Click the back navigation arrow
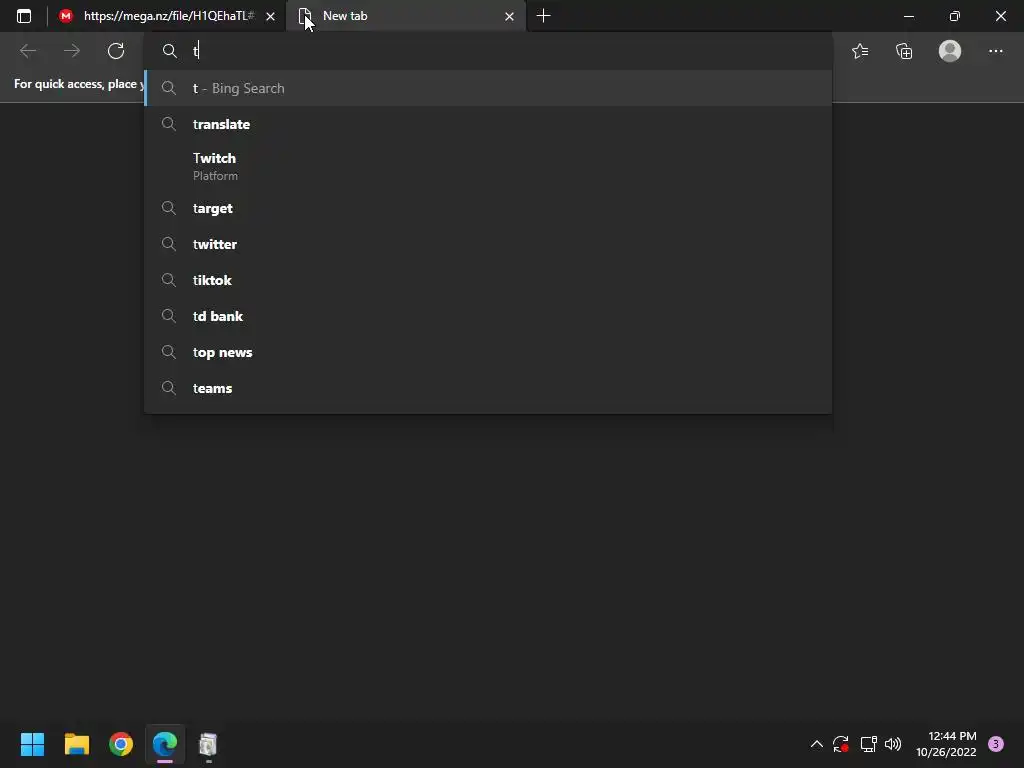This screenshot has width=1024, height=768. [28, 51]
